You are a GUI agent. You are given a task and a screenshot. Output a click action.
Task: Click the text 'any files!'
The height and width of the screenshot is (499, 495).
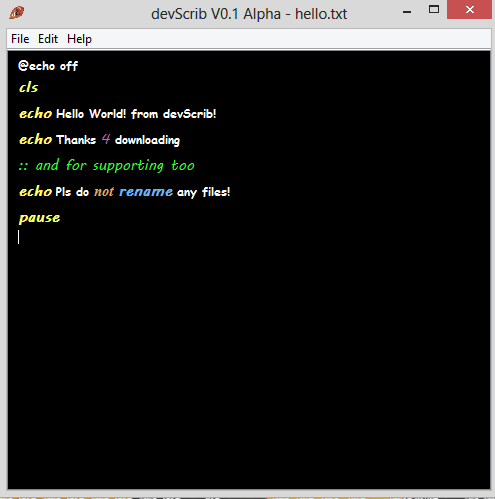coord(204,192)
